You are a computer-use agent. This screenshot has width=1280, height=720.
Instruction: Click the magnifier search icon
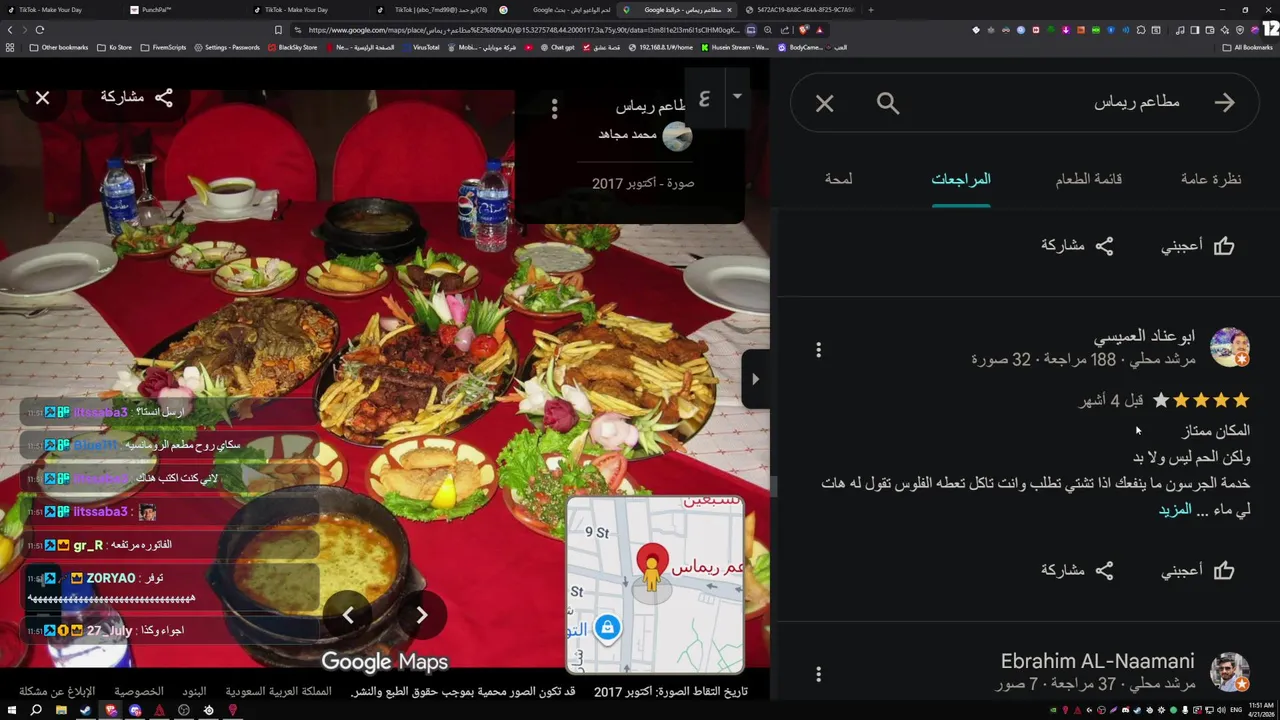[x=887, y=103]
